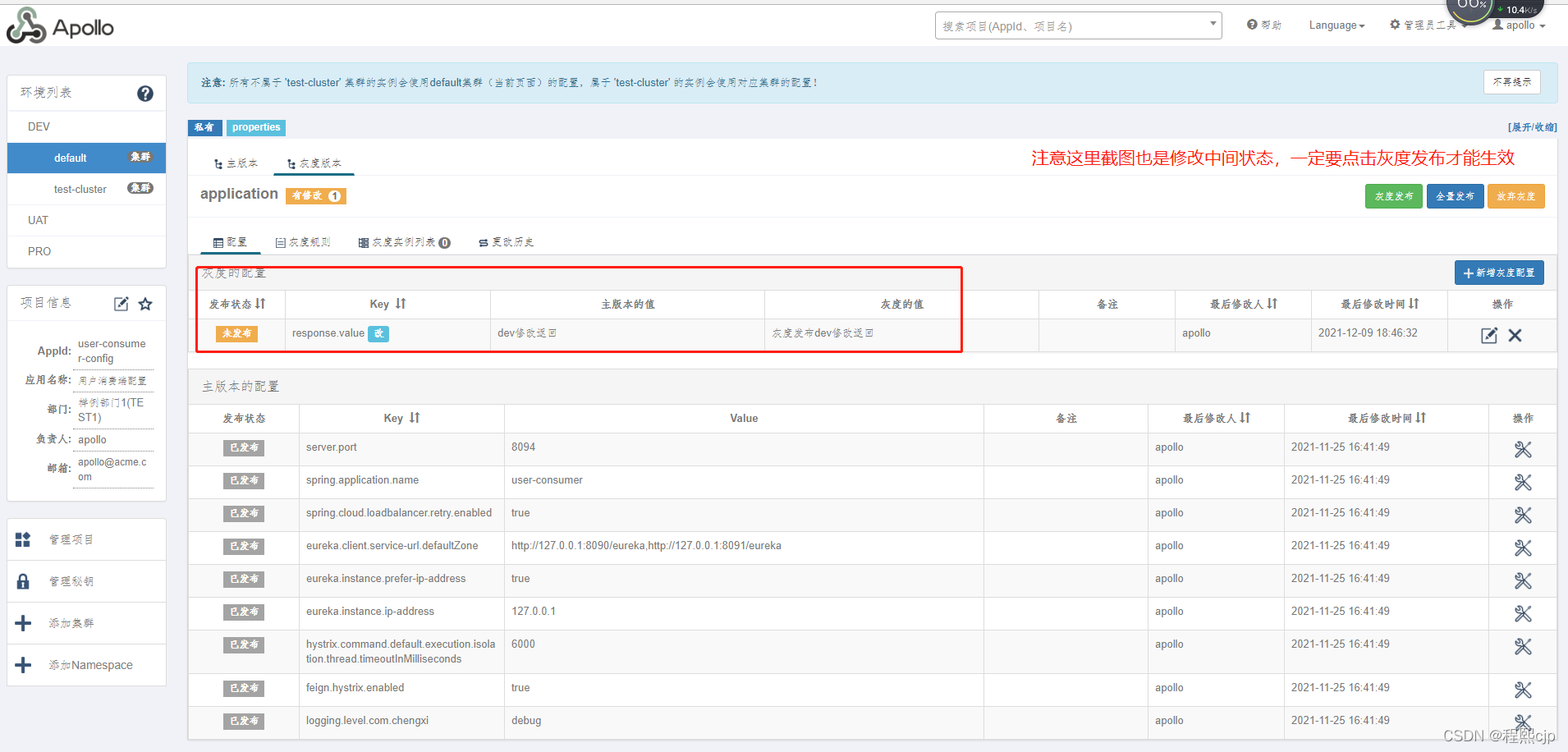Screen dimensions: 1568x752
Task: Modify server.port using the wrench icon
Action: [1523, 449]
